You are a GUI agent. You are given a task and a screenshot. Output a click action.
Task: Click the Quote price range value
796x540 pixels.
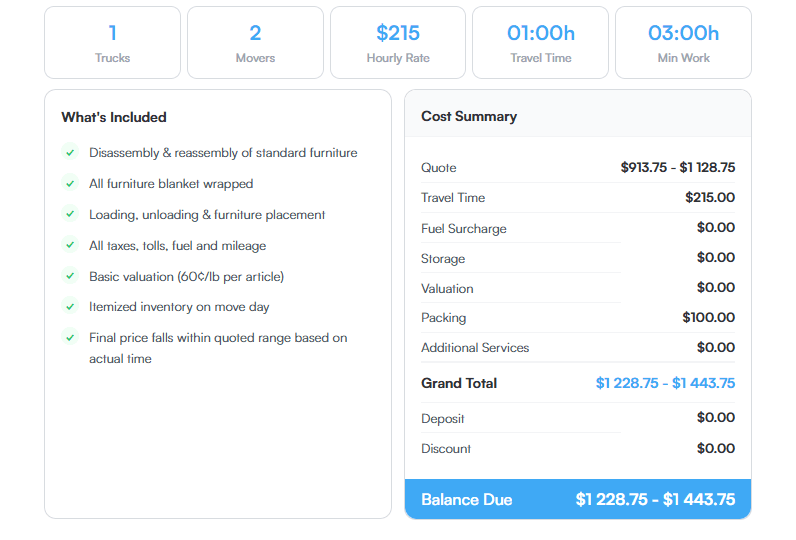coord(677,168)
